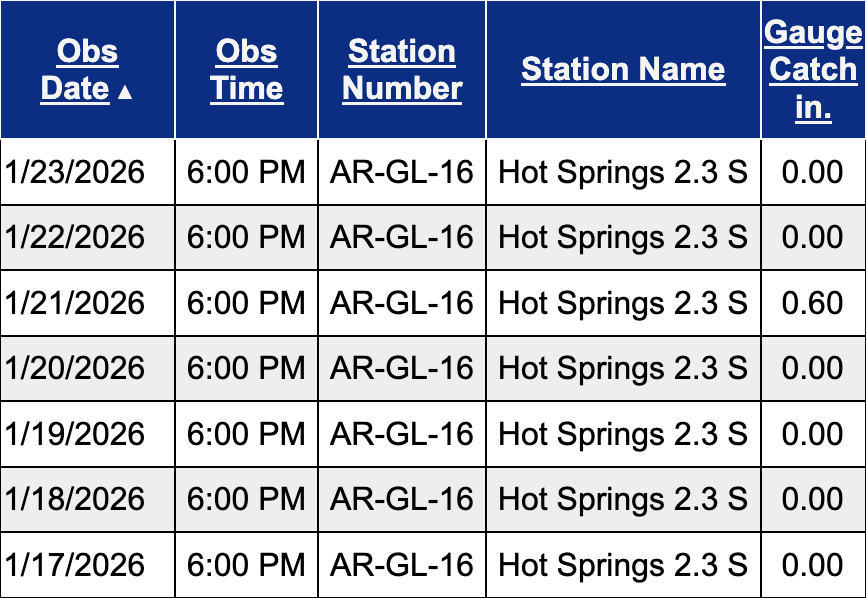Click Hot Springs 2.3 S in 1/20/2026 row
Image resolution: width=866 pixels, height=598 pixels.
(623, 368)
